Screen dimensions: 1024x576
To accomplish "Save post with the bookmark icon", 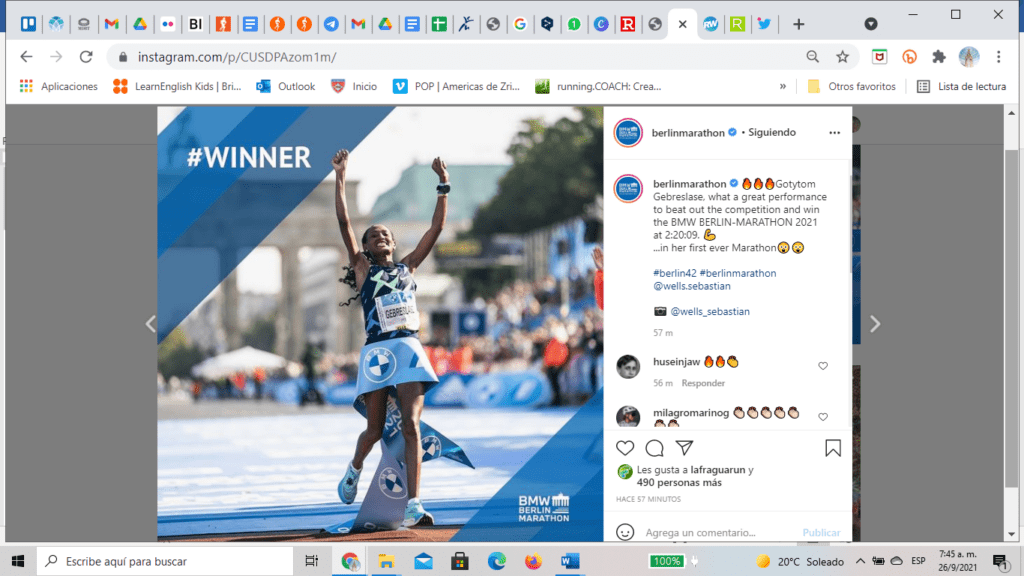I will [x=832, y=448].
